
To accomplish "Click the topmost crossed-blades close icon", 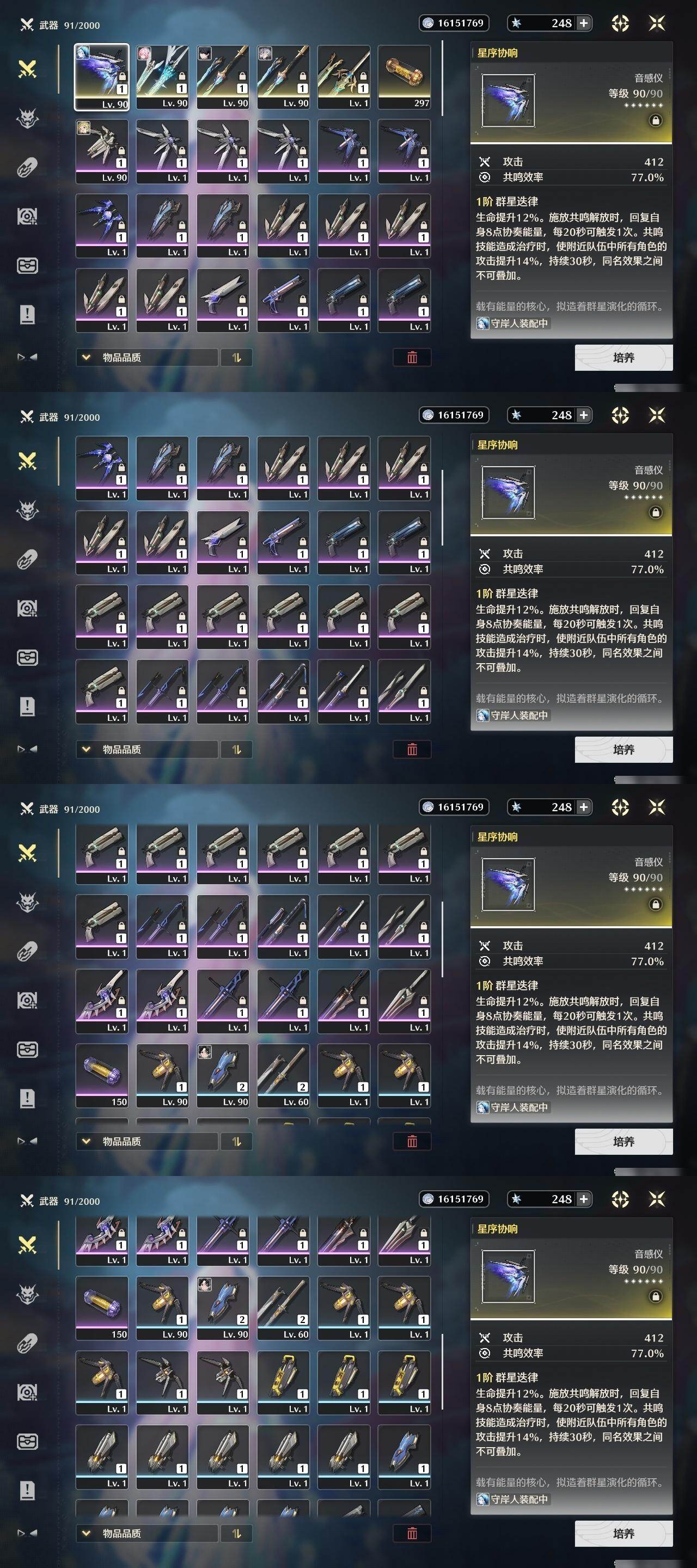I will pos(657,23).
